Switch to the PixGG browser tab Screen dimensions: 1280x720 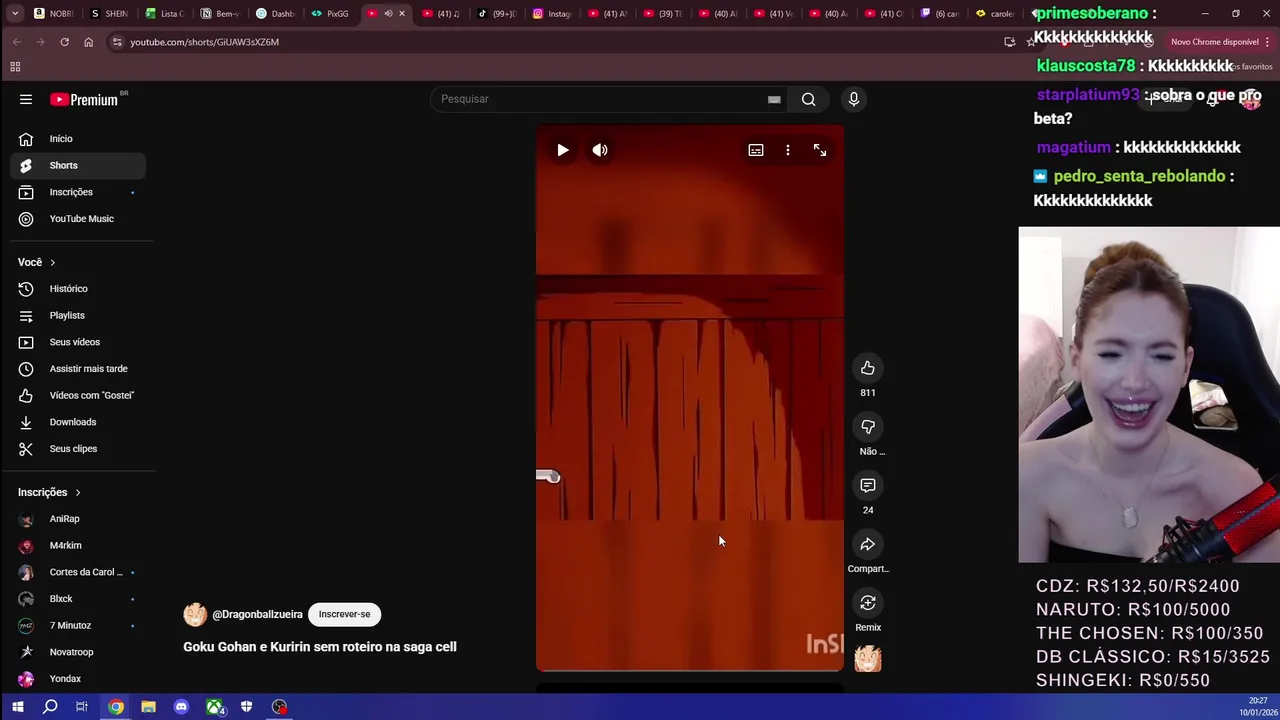point(331,14)
